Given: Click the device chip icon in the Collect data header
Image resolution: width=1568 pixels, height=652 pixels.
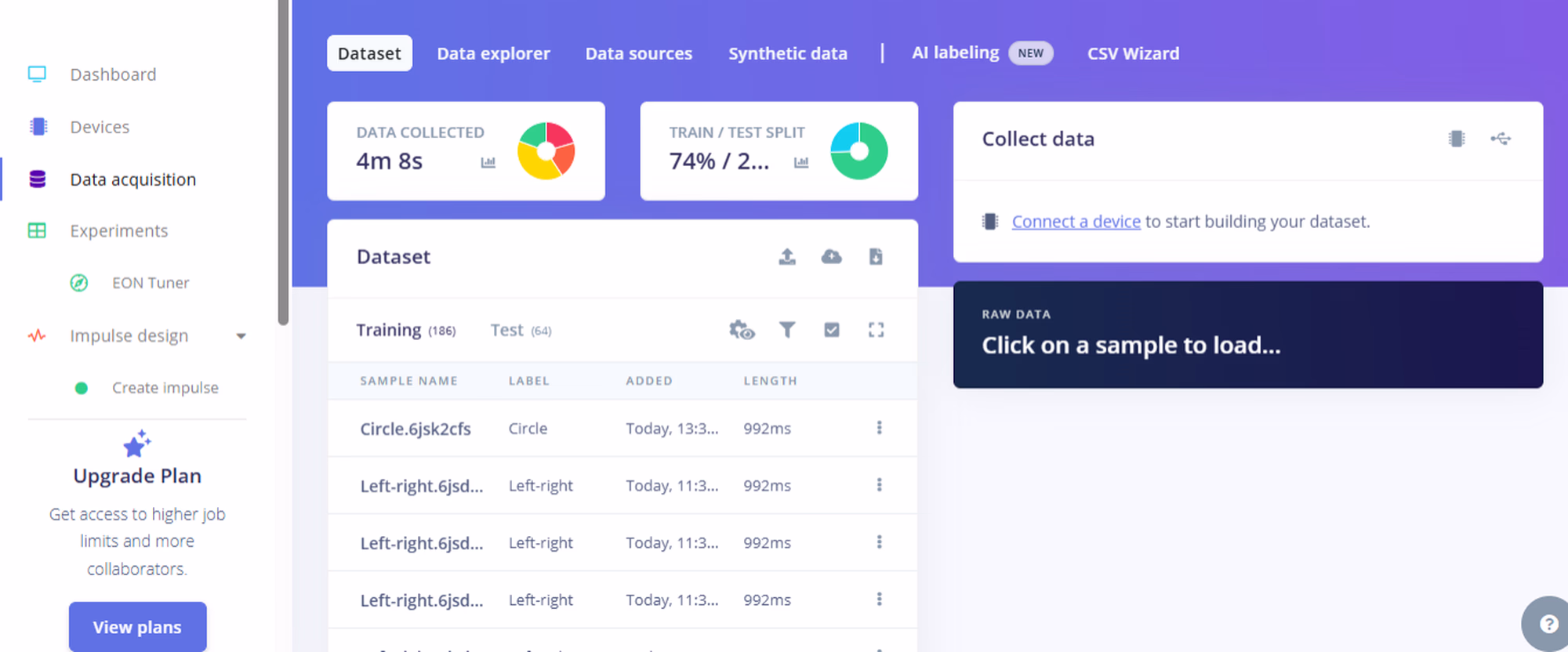Looking at the screenshot, I should point(1457,139).
